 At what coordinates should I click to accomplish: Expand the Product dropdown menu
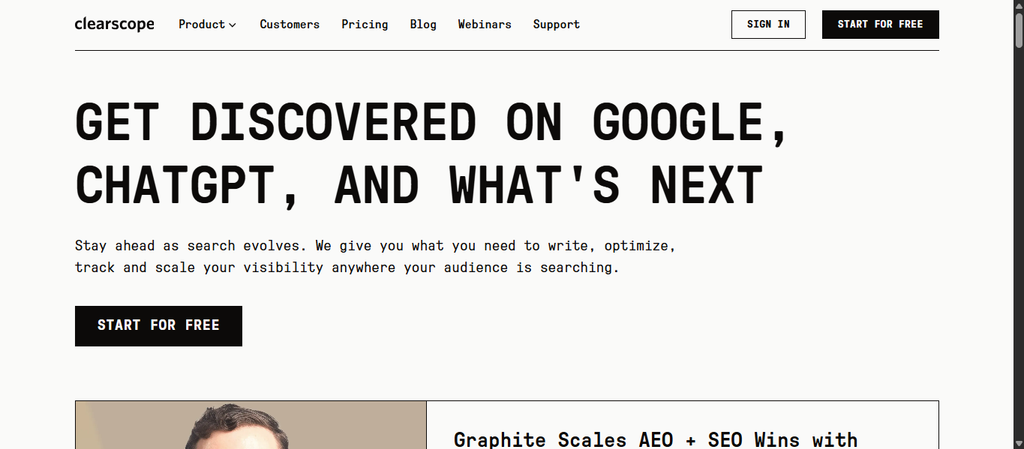click(x=207, y=24)
